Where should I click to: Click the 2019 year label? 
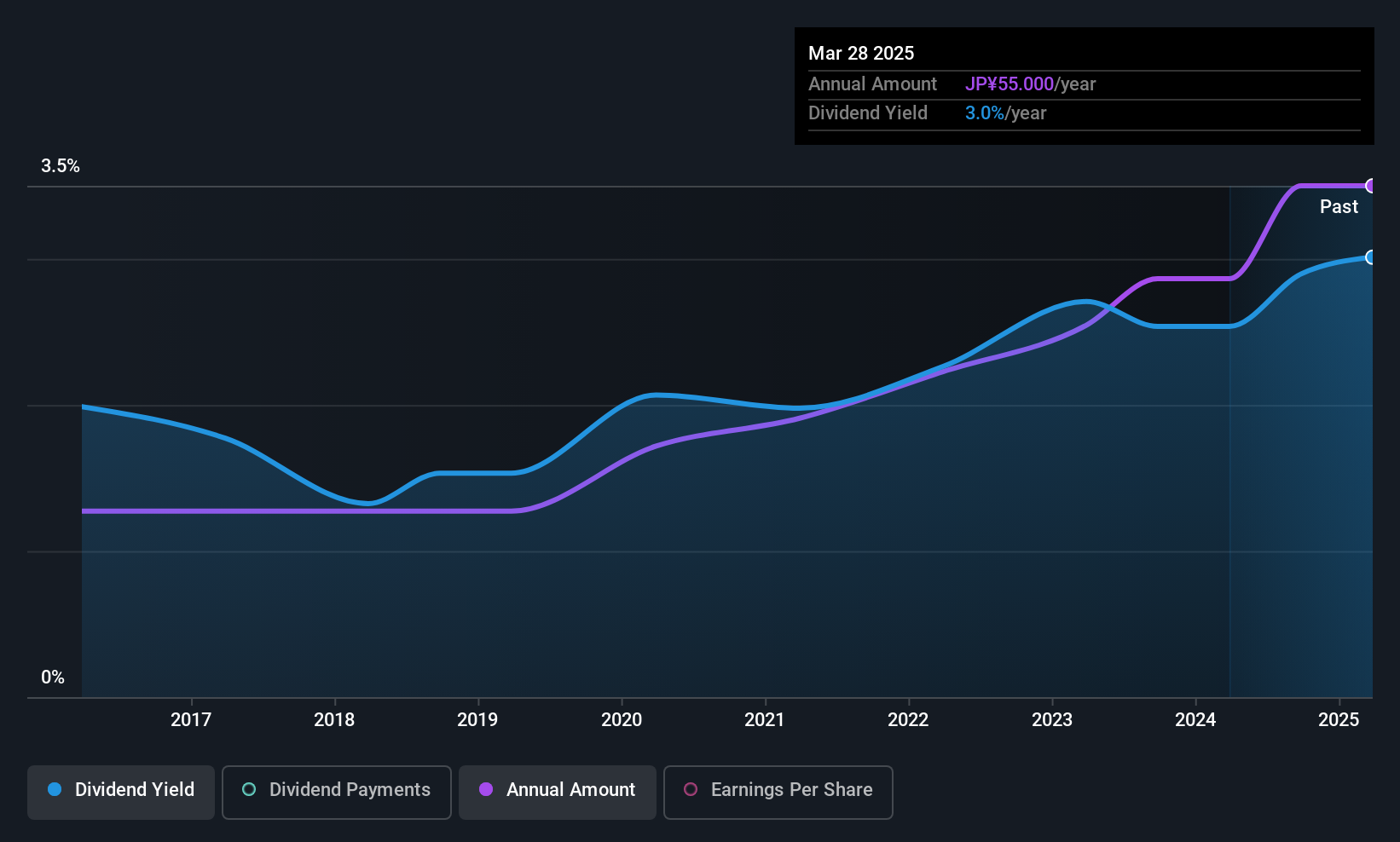tap(477, 720)
